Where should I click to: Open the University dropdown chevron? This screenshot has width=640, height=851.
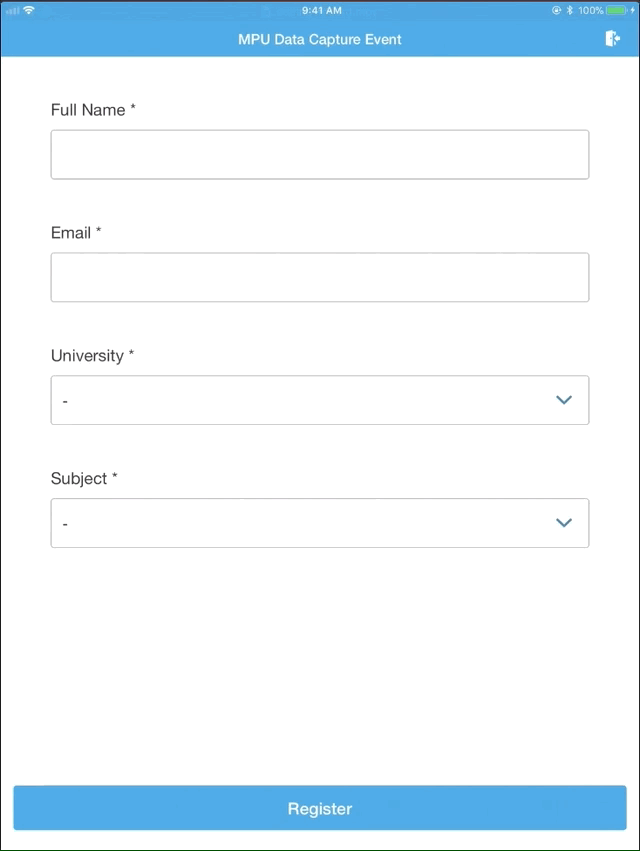click(x=564, y=400)
